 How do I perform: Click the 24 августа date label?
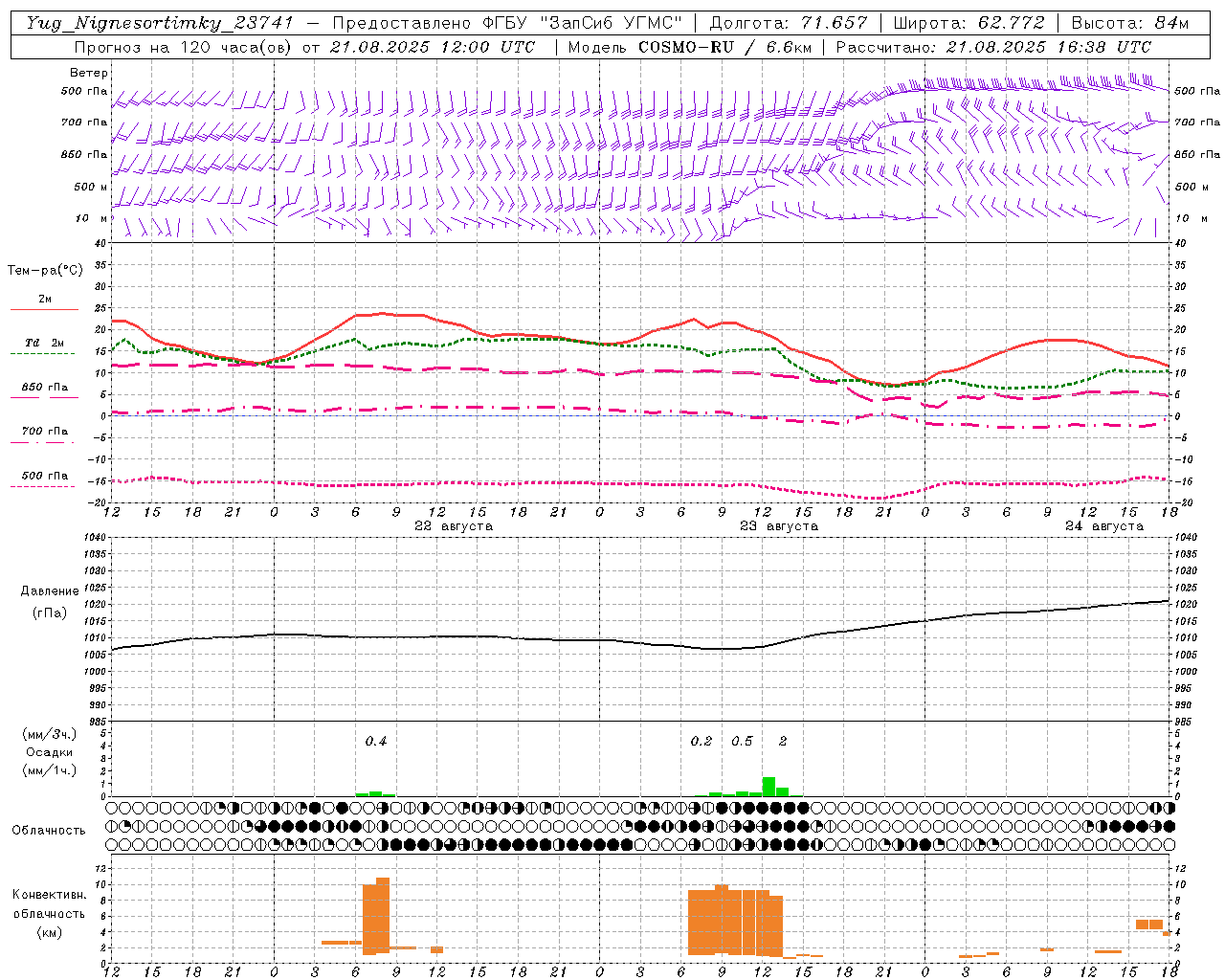[x=1104, y=526]
